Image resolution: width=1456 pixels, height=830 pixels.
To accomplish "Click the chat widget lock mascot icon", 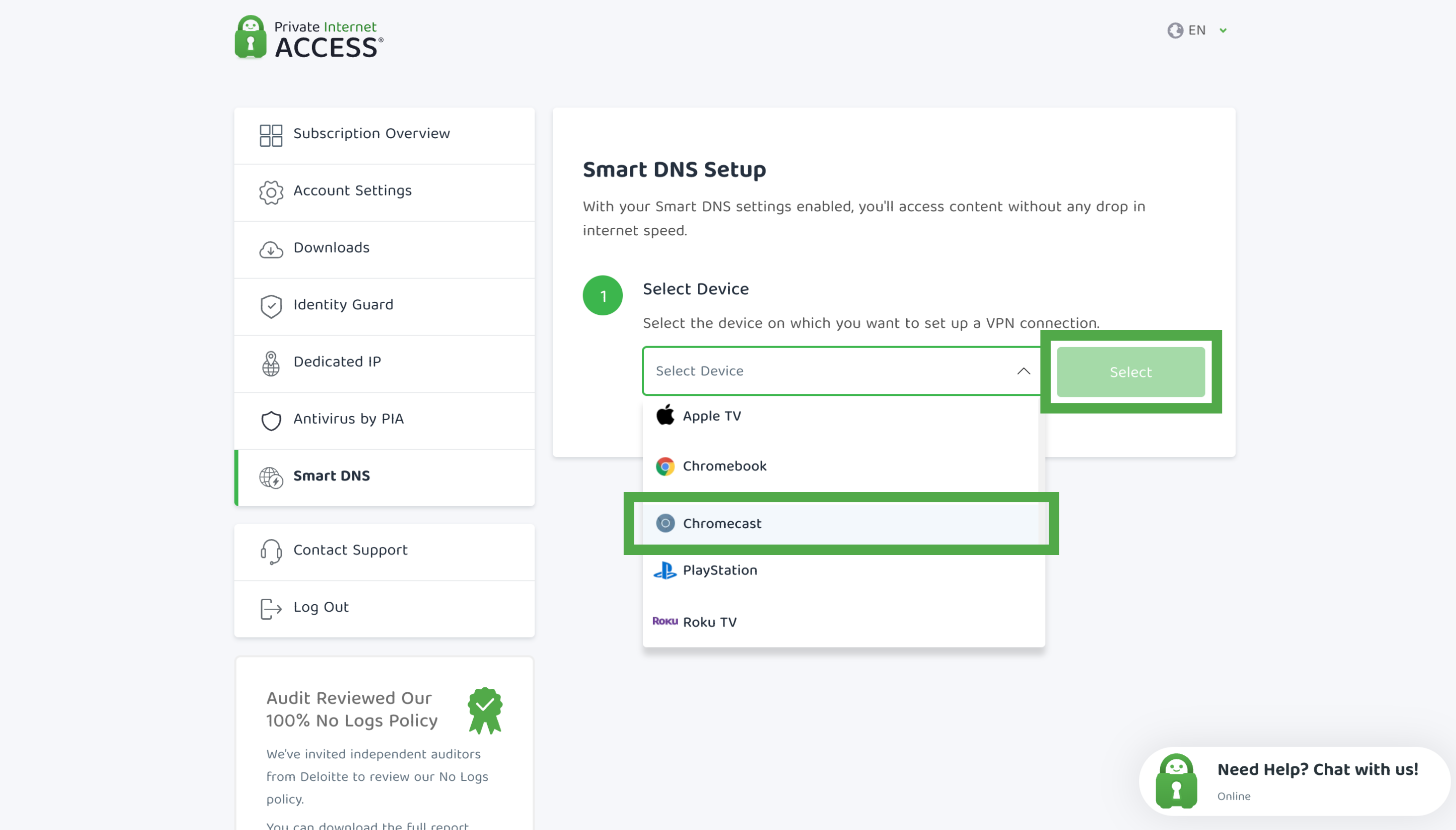I will [1176, 781].
